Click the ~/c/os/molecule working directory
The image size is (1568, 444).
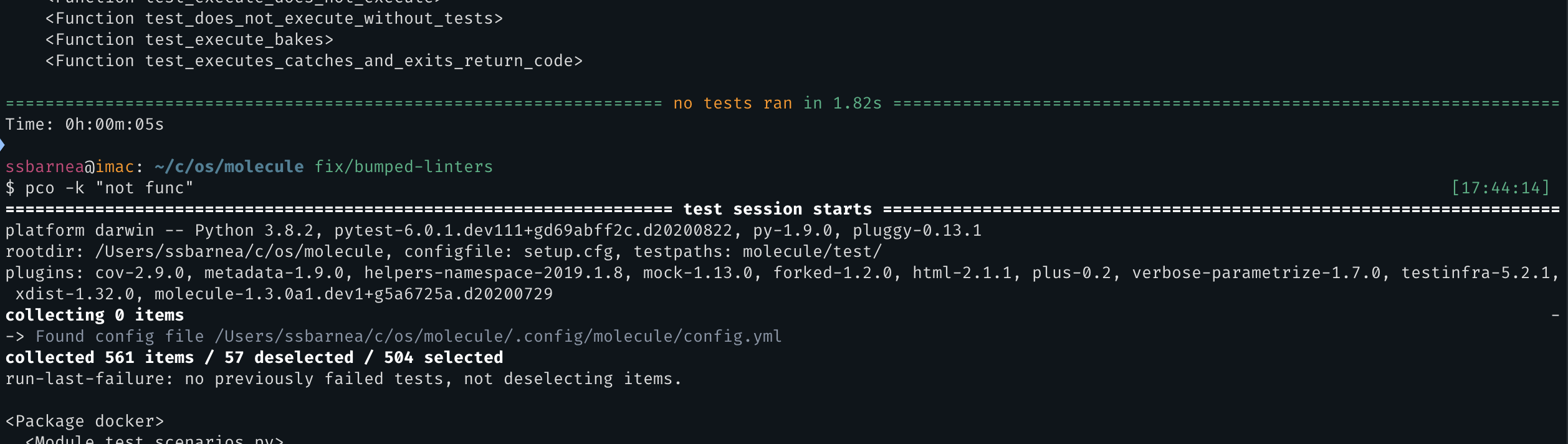[229, 167]
